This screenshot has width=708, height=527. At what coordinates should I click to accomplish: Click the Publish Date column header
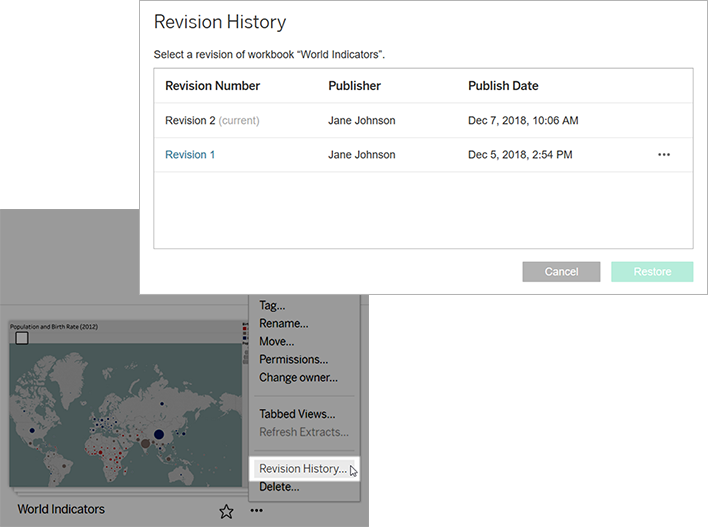(503, 86)
